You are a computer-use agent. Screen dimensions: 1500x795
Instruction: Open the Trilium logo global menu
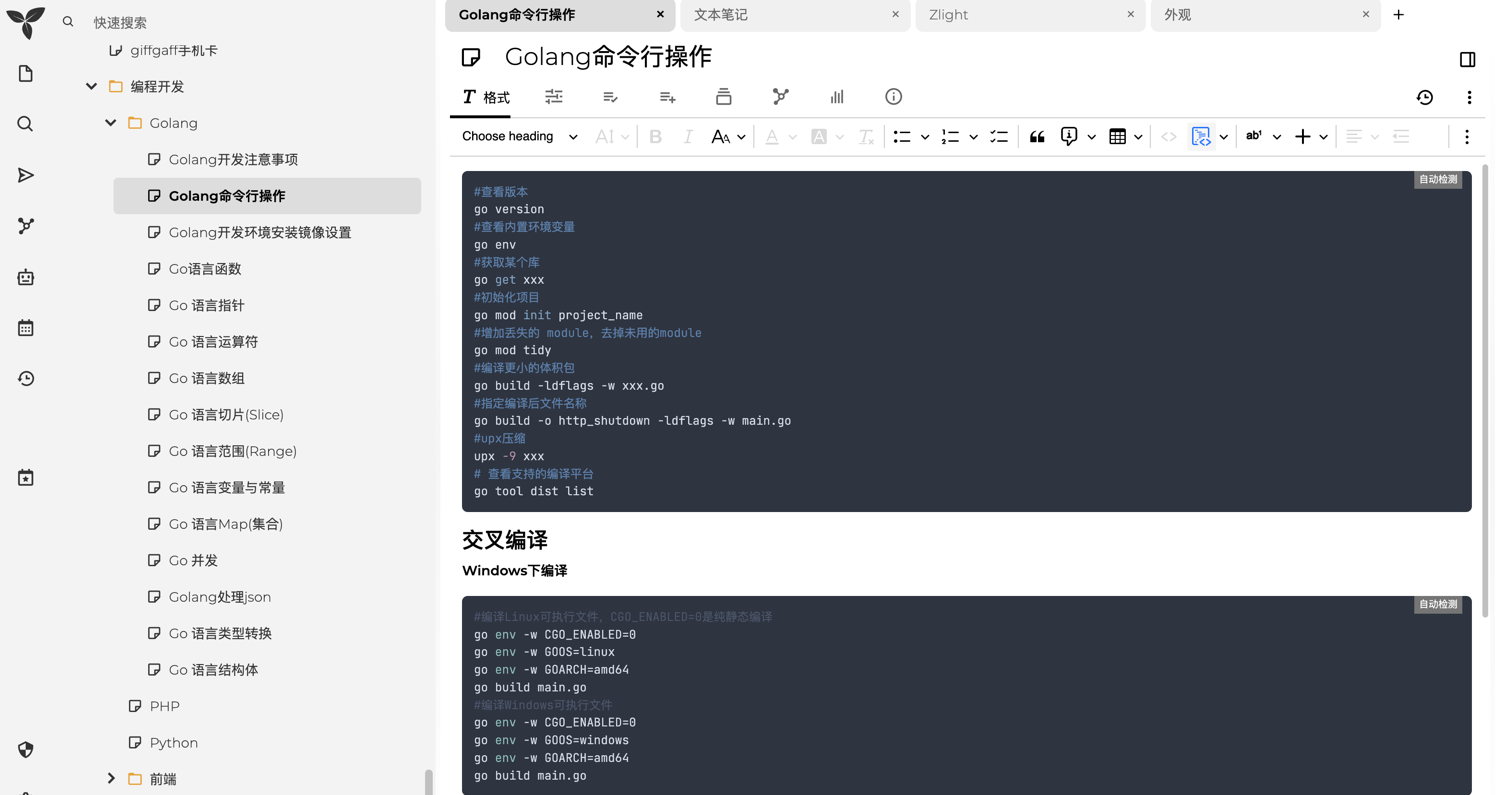point(25,22)
